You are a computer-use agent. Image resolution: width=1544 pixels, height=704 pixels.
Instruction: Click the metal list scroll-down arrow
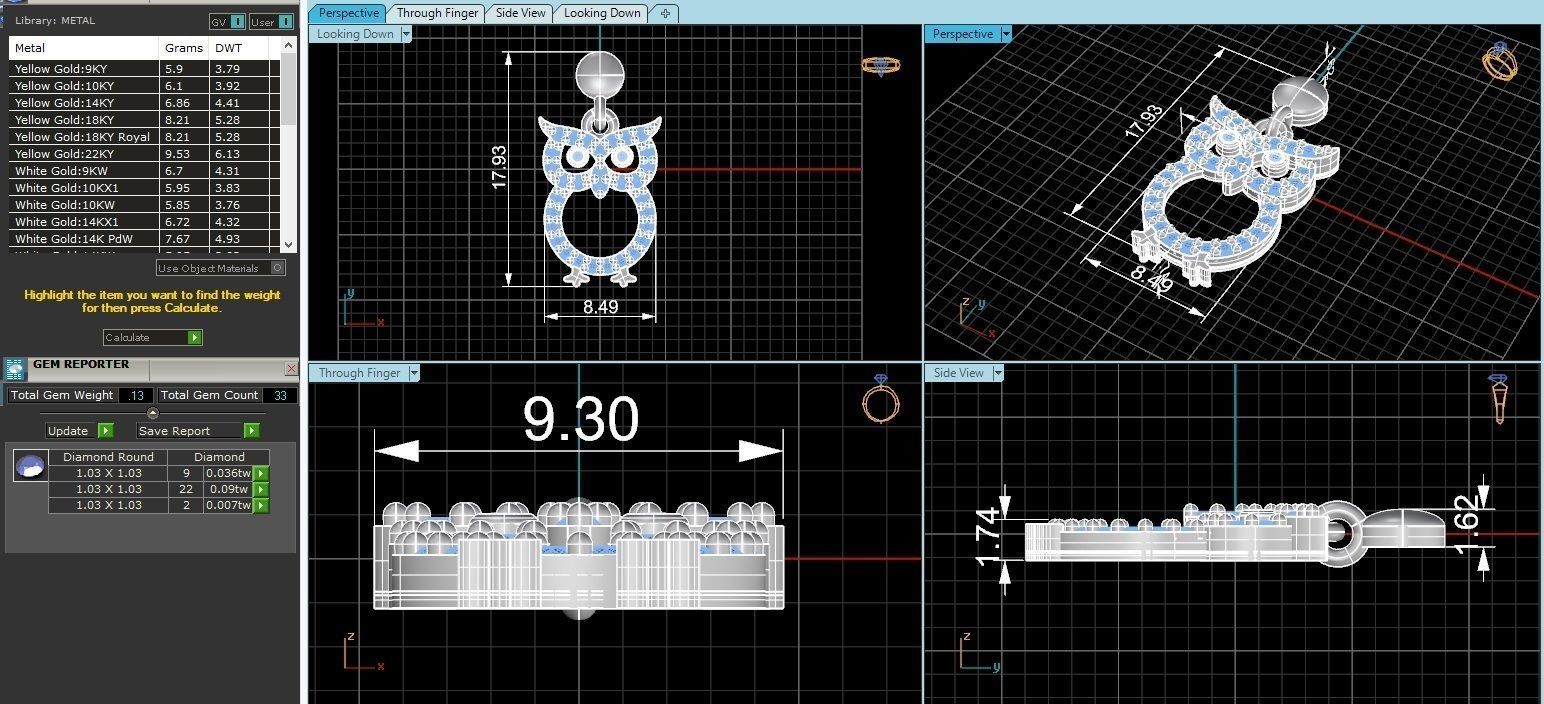[x=289, y=244]
